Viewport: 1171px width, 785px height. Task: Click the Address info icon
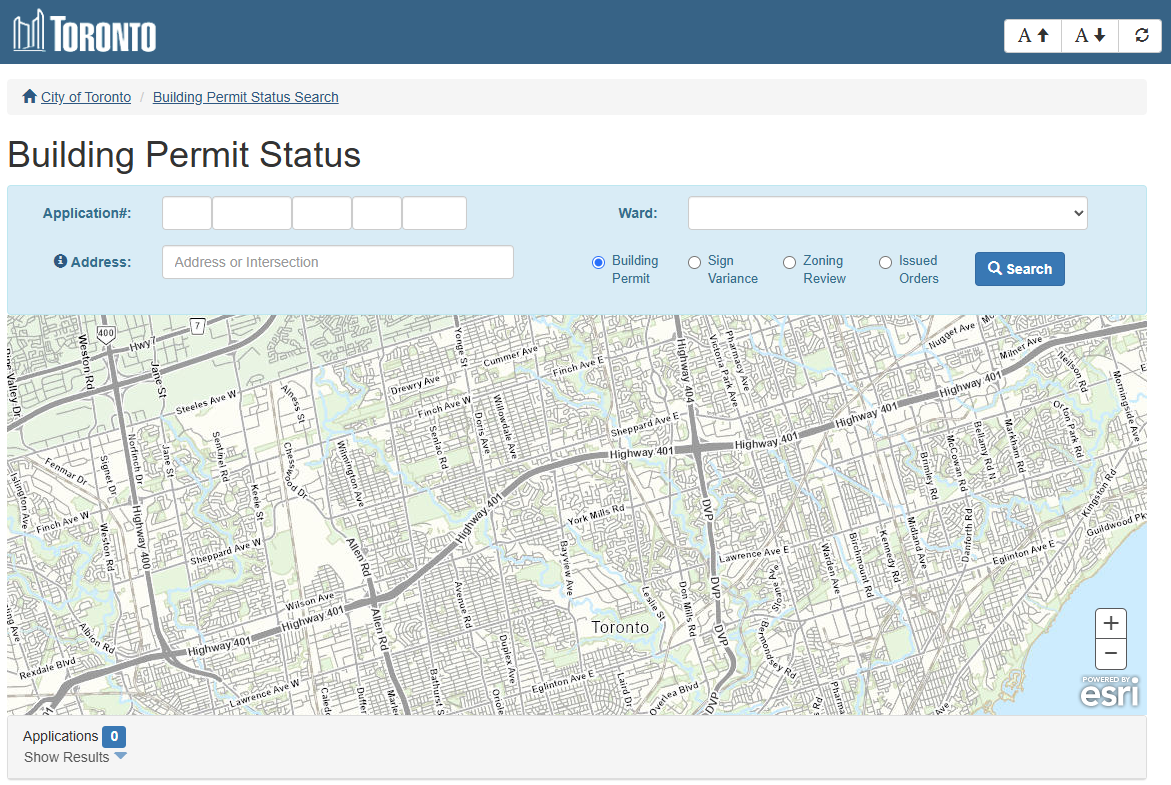[x=60, y=261]
